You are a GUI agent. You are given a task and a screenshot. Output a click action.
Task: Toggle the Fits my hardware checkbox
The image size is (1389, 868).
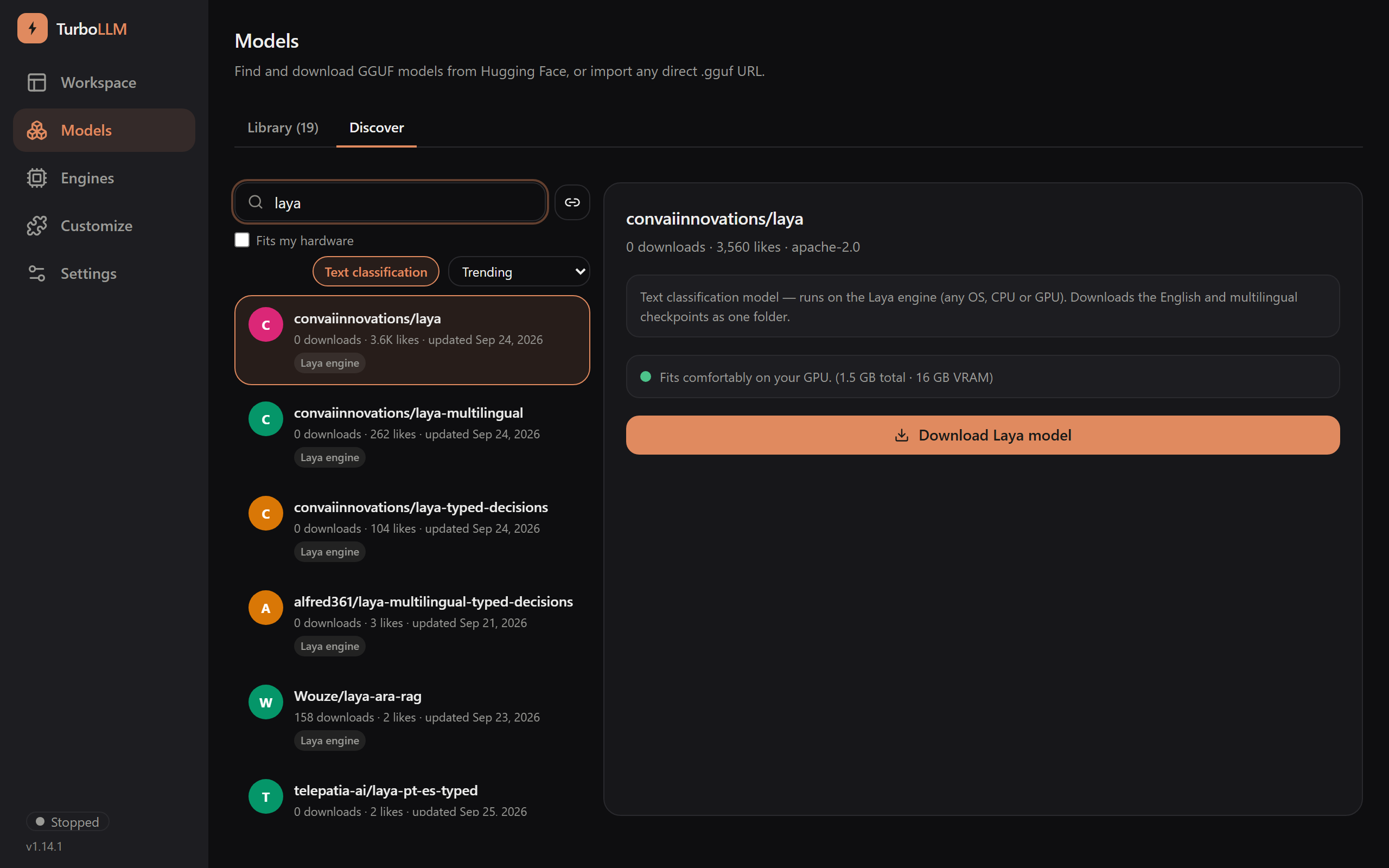pos(242,240)
